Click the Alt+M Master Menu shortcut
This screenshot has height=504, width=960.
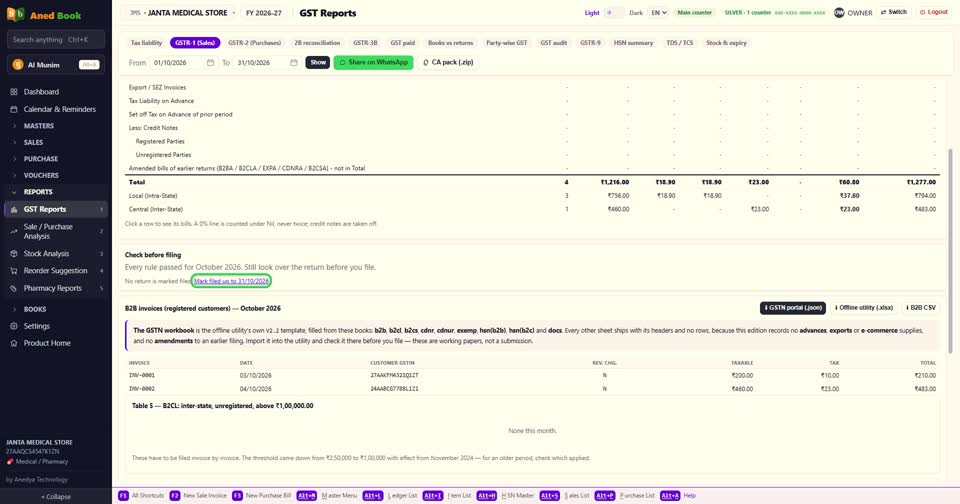tap(327, 496)
